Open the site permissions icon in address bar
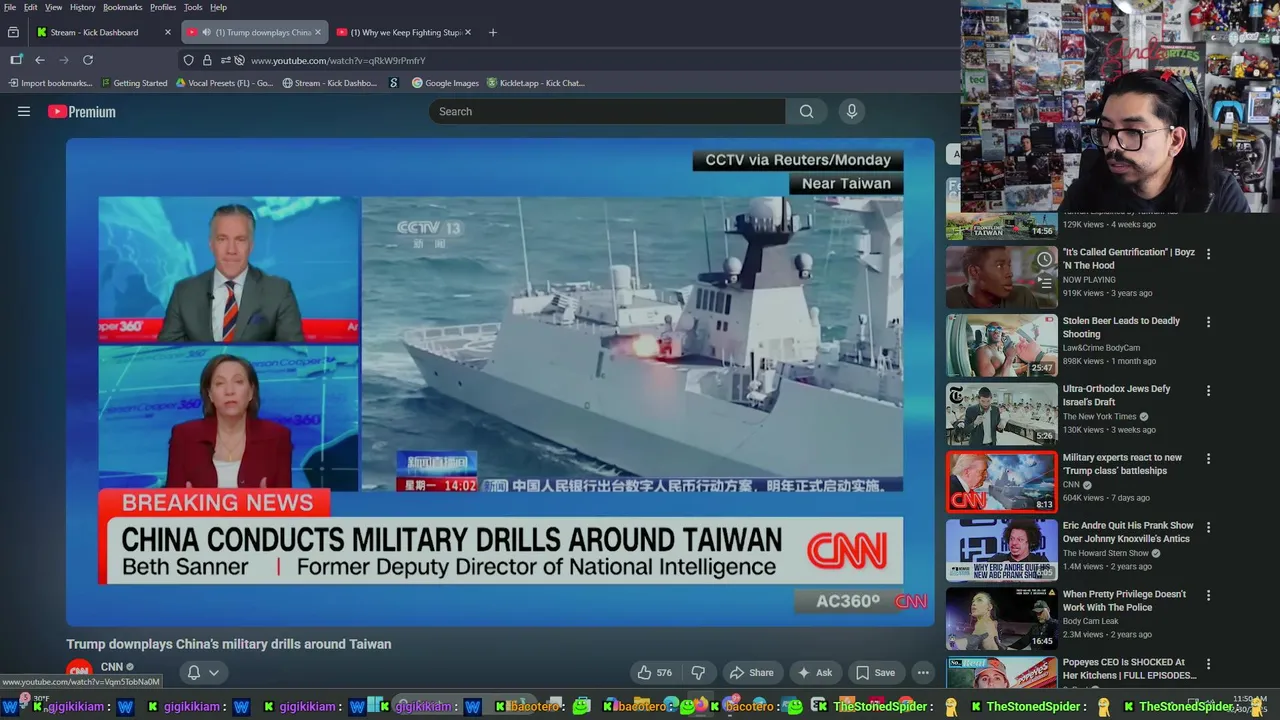The width and height of the screenshot is (1280, 720). pyautogui.click(x=224, y=60)
